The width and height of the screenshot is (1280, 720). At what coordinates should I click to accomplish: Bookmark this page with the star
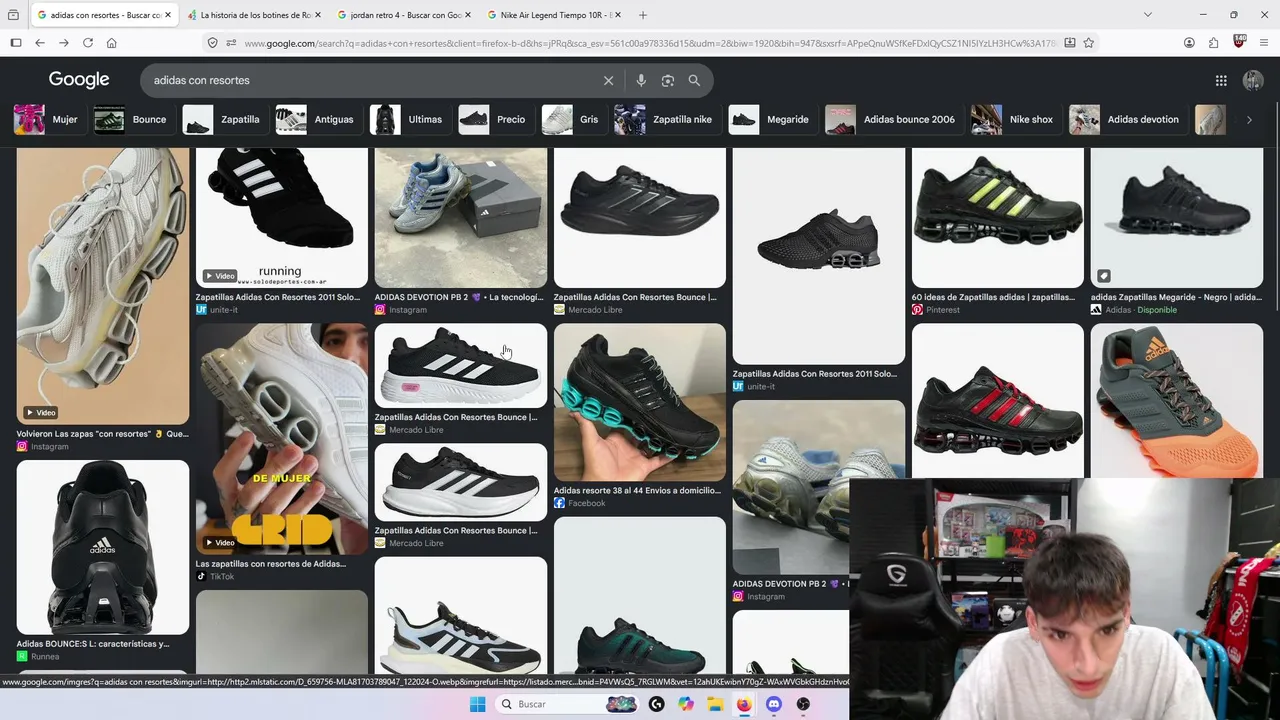click(1089, 43)
